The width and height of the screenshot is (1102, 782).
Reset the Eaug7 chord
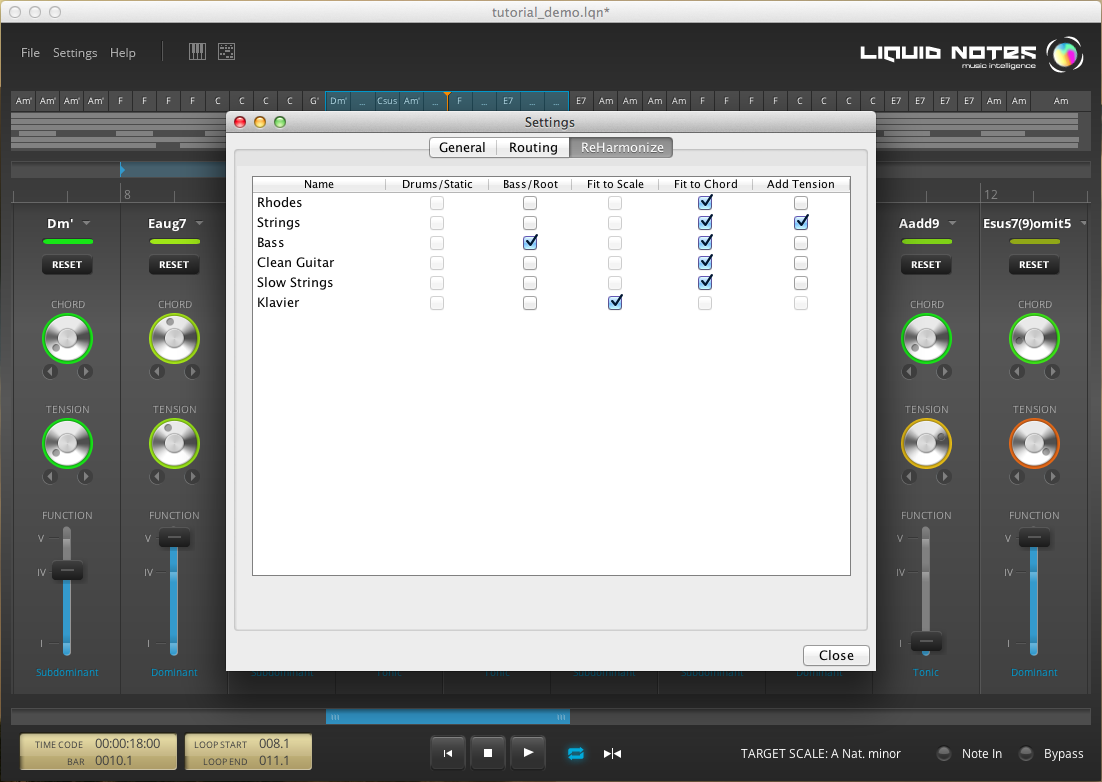(174, 264)
